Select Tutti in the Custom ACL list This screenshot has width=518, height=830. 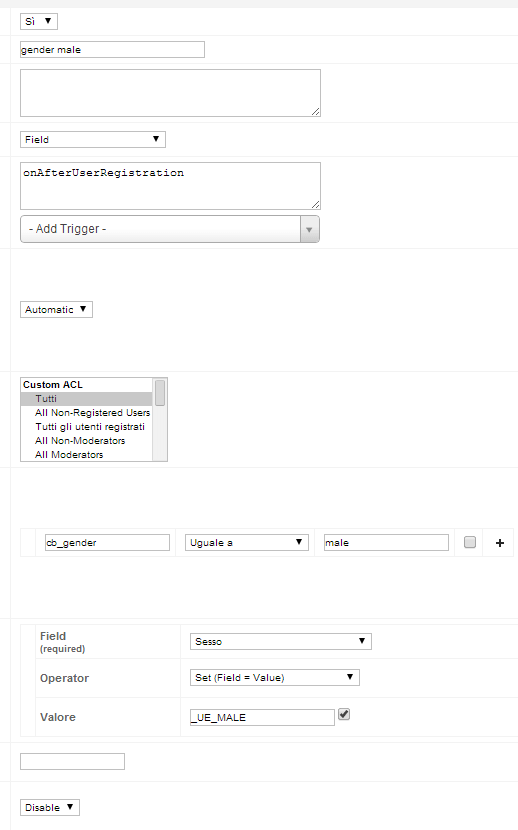pyautogui.click(x=86, y=399)
